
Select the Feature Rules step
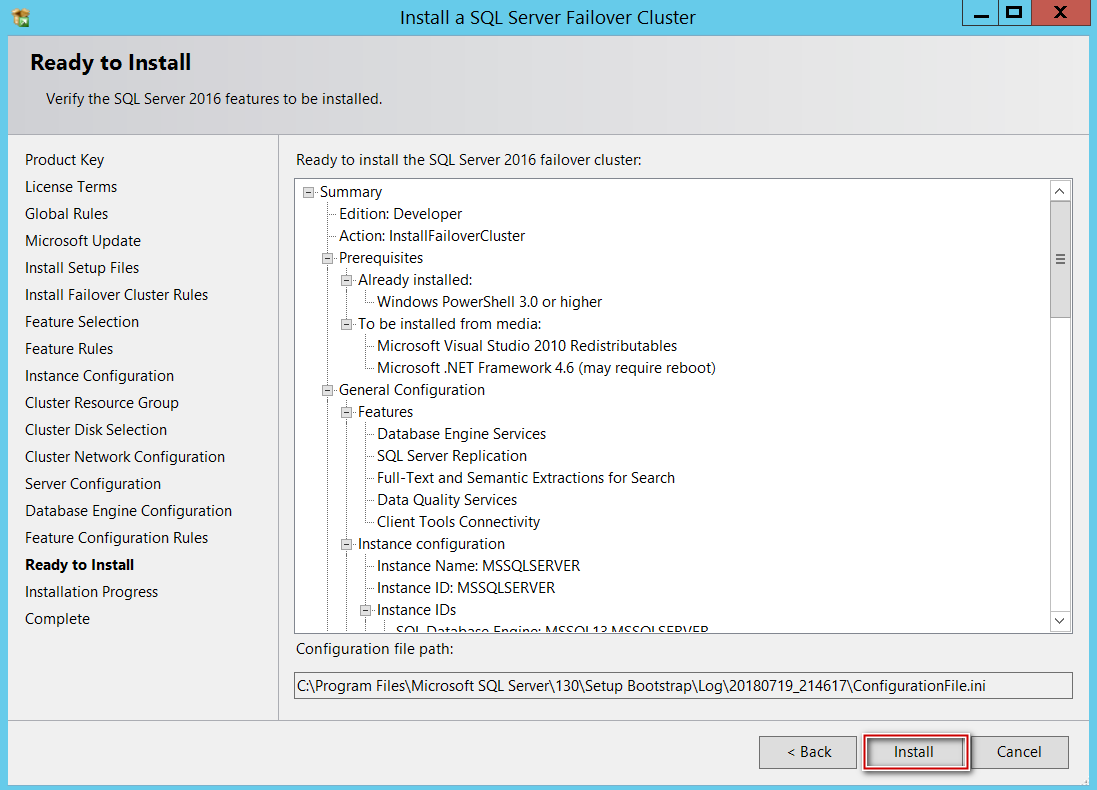tap(69, 348)
